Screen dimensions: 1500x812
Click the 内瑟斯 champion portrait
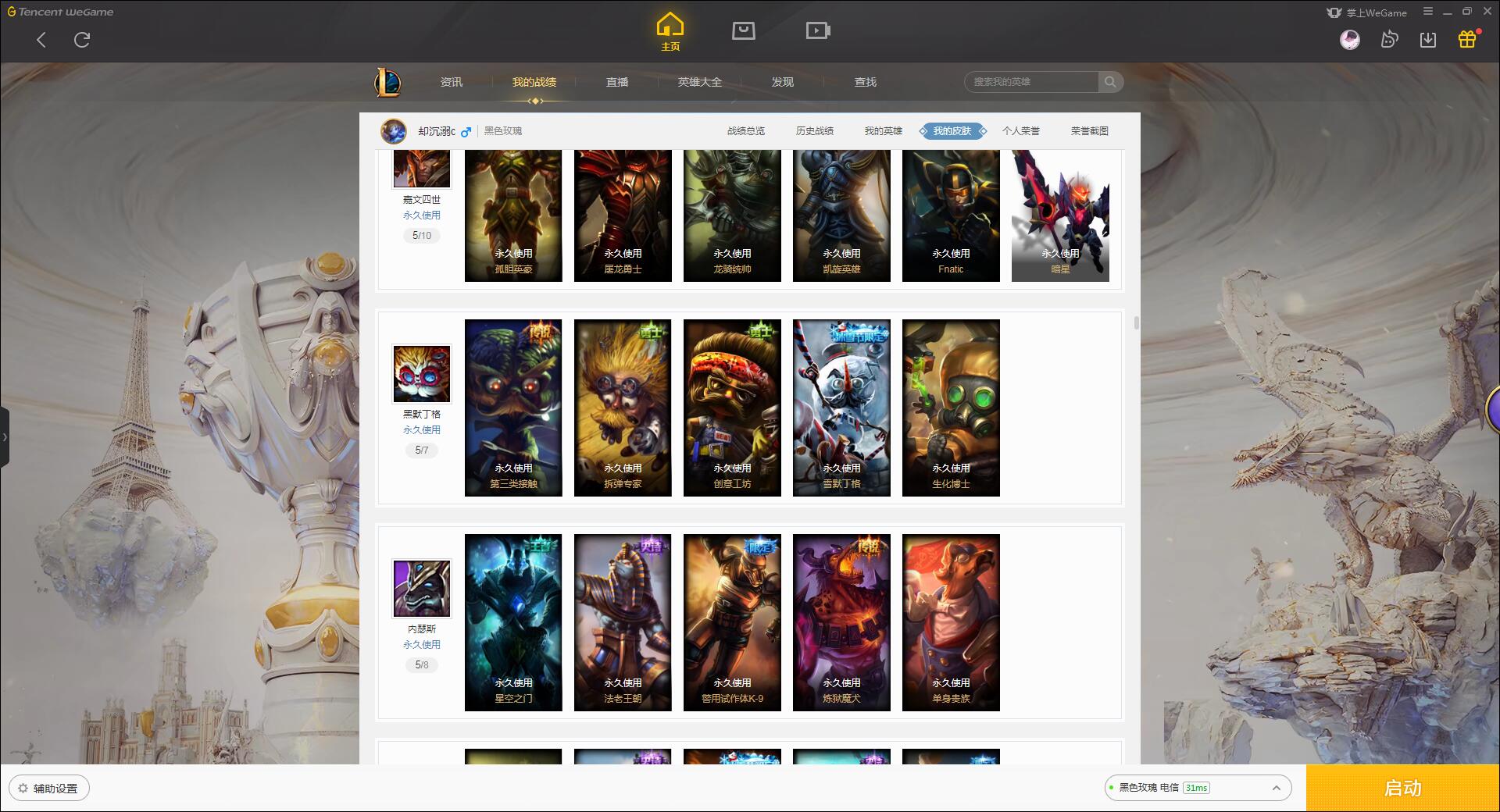(x=422, y=589)
